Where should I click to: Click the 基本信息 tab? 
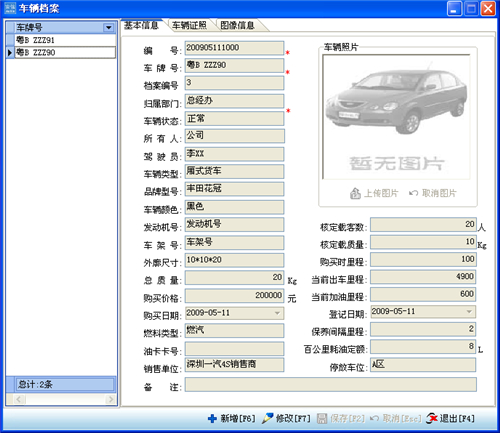tap(141, 25)
